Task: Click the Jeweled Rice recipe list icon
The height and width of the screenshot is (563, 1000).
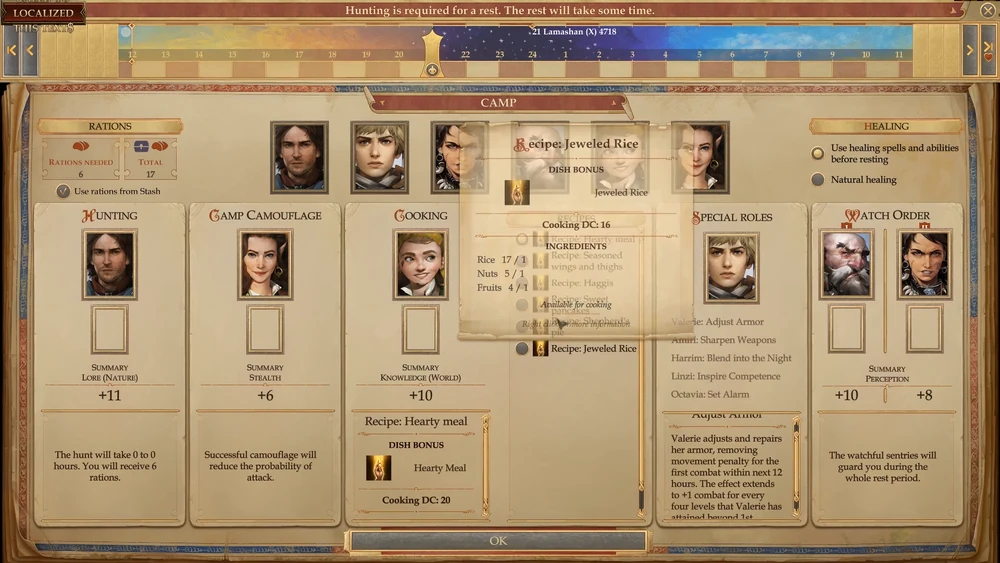Action: pos(540,349)
